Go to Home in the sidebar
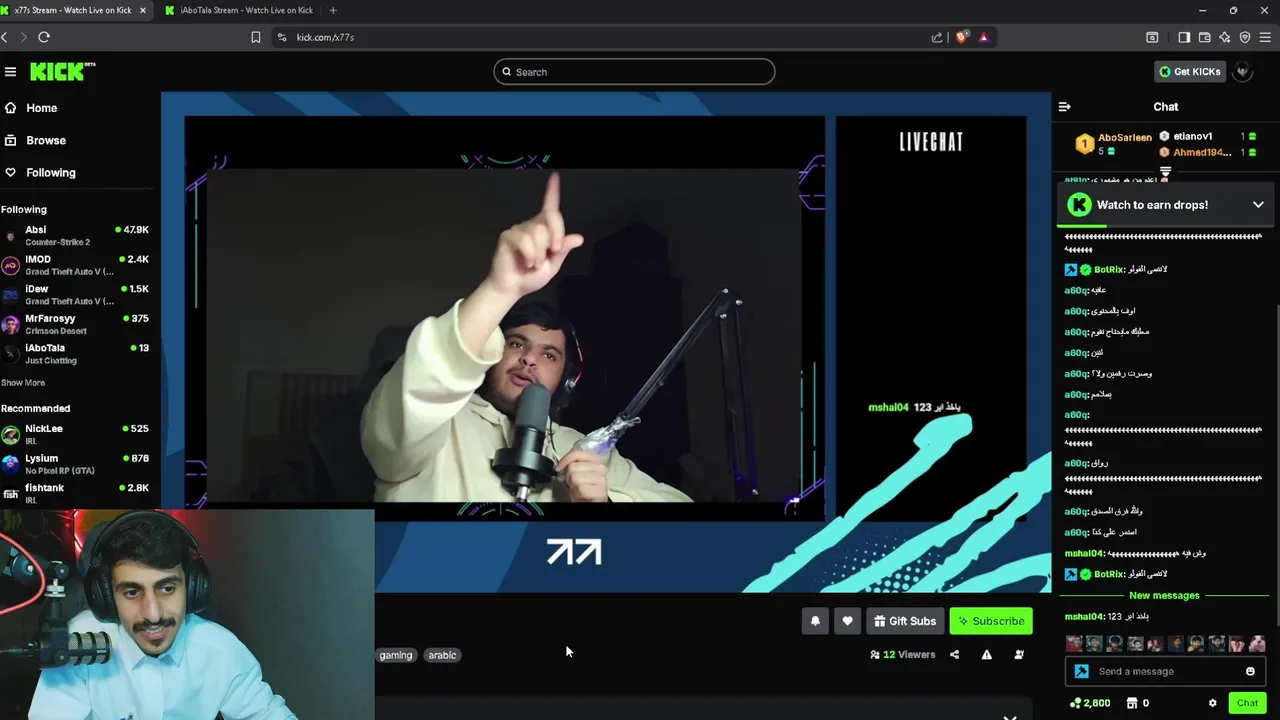Screen dimensions: 1280x720 41,108
